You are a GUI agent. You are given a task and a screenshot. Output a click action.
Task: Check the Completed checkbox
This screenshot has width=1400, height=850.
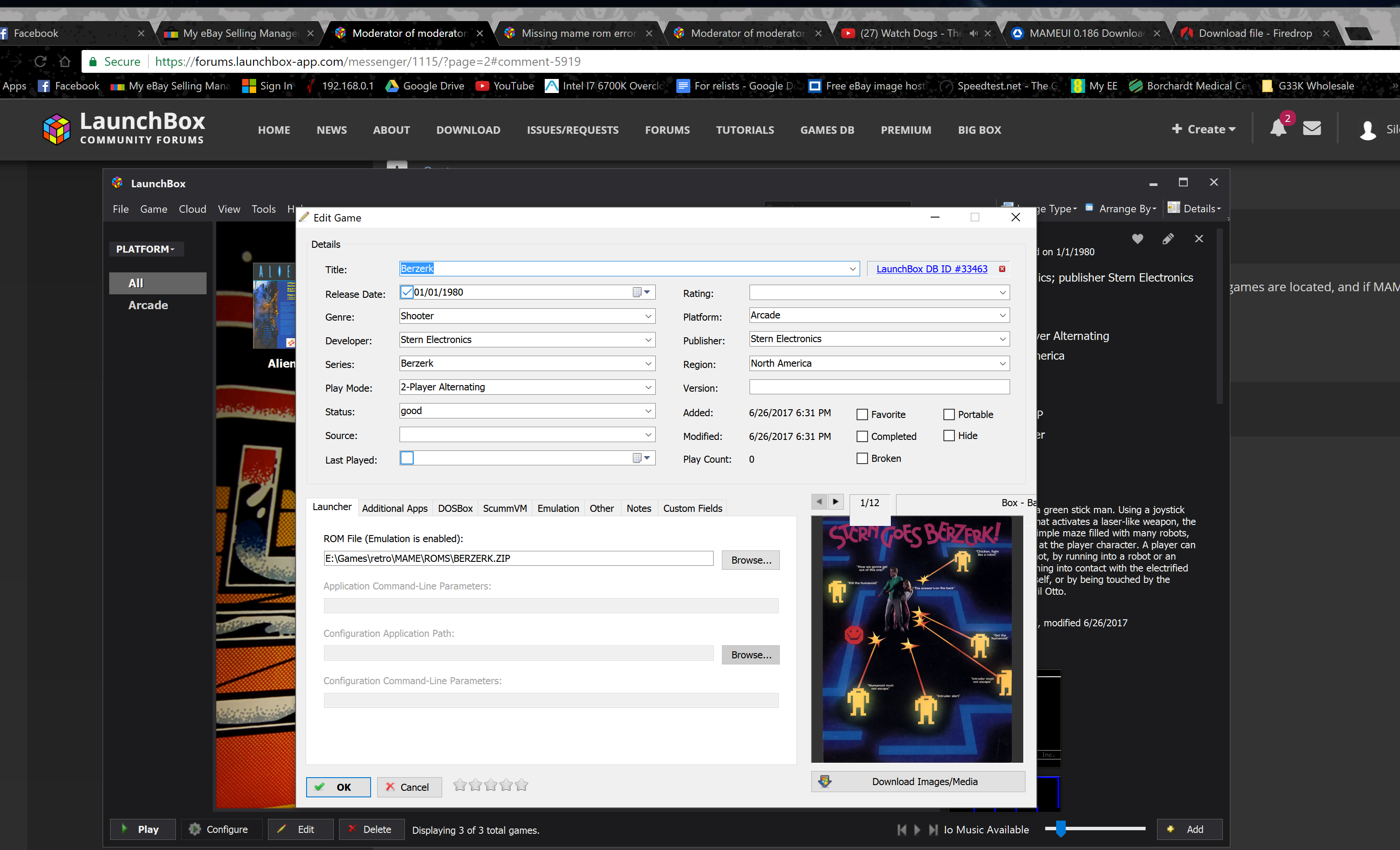pos(862,436)
